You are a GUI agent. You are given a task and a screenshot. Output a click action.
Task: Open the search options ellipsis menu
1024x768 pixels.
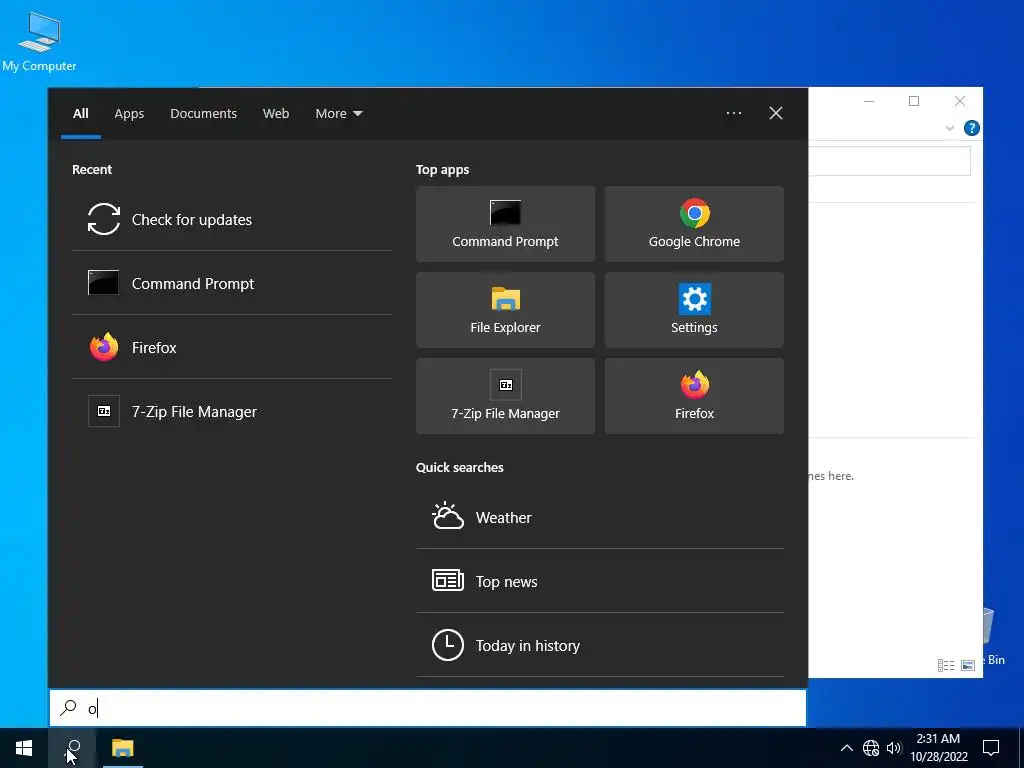733,113
